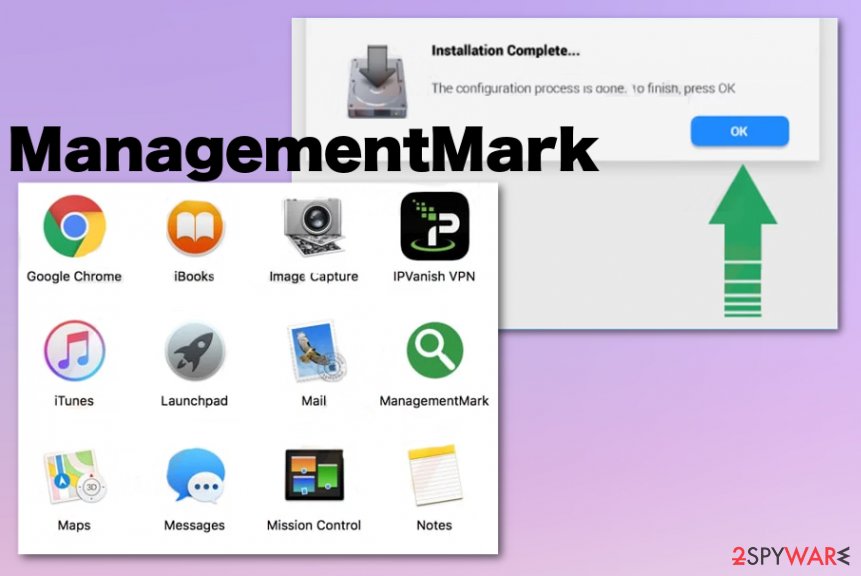The image size is (861, 576).
Task: Launch the Mission Control icon
Action: [314, 475]
